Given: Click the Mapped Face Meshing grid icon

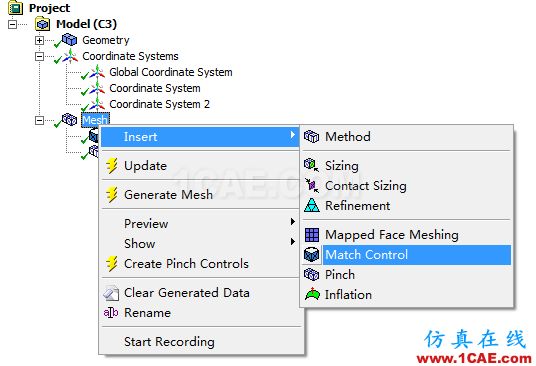Looking at the screenshot, I should (311, 235).
